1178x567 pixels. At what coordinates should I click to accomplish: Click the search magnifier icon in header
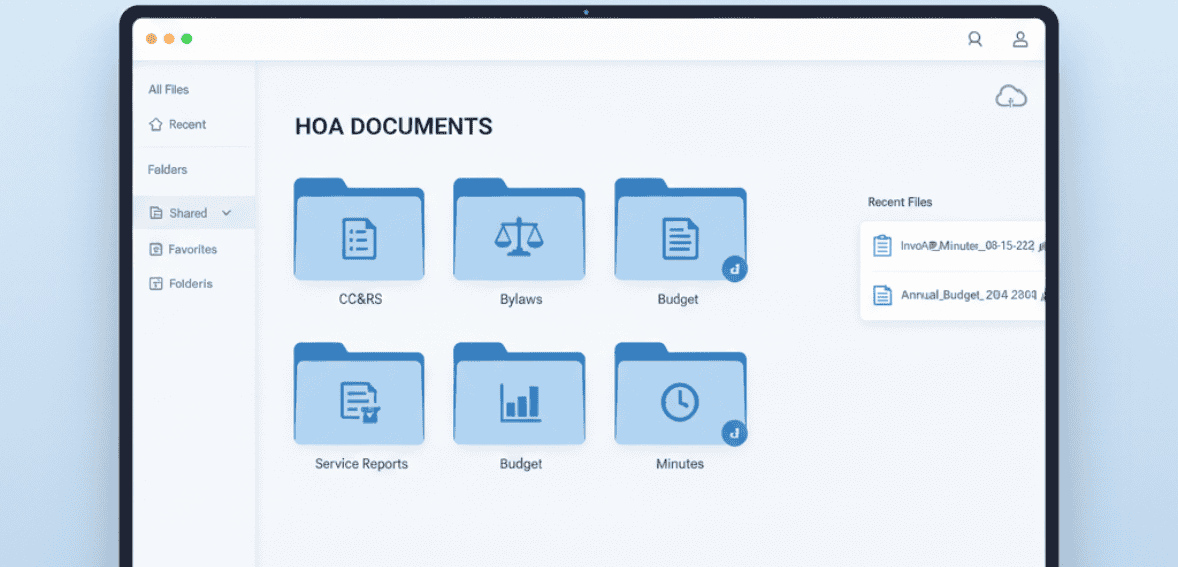974,39
